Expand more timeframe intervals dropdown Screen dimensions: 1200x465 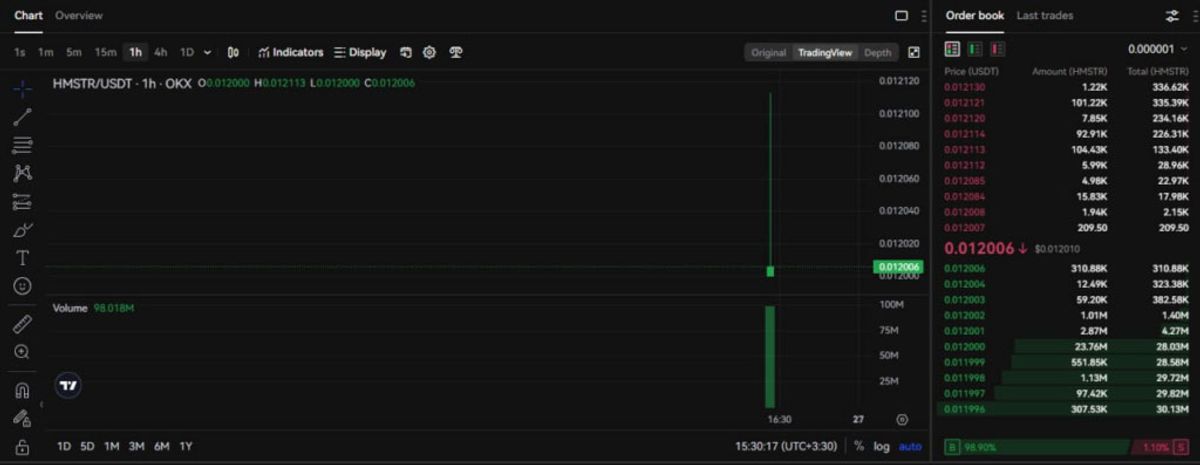click(207, 52)
